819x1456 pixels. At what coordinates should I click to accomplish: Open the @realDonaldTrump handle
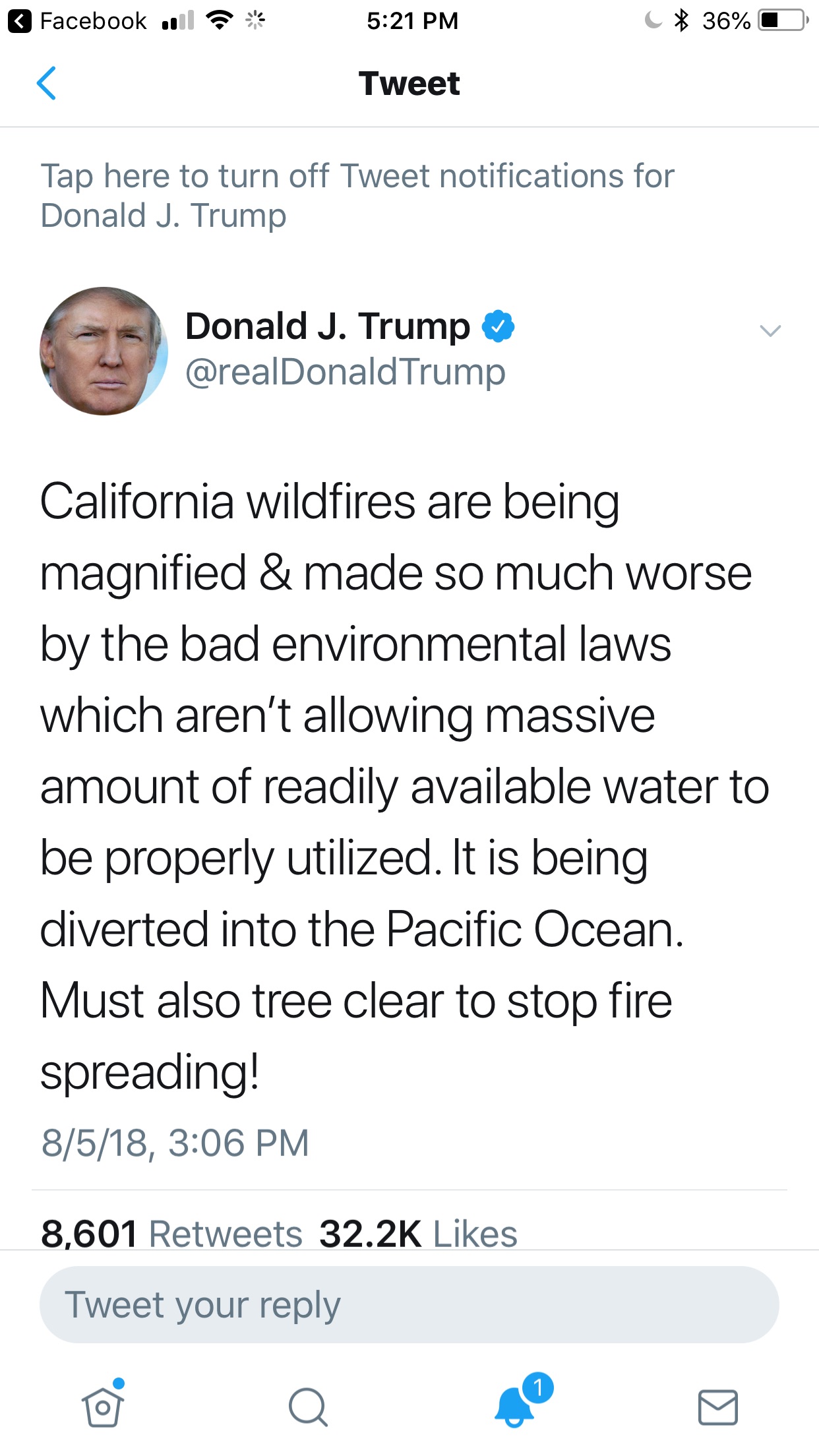[346, 372]
